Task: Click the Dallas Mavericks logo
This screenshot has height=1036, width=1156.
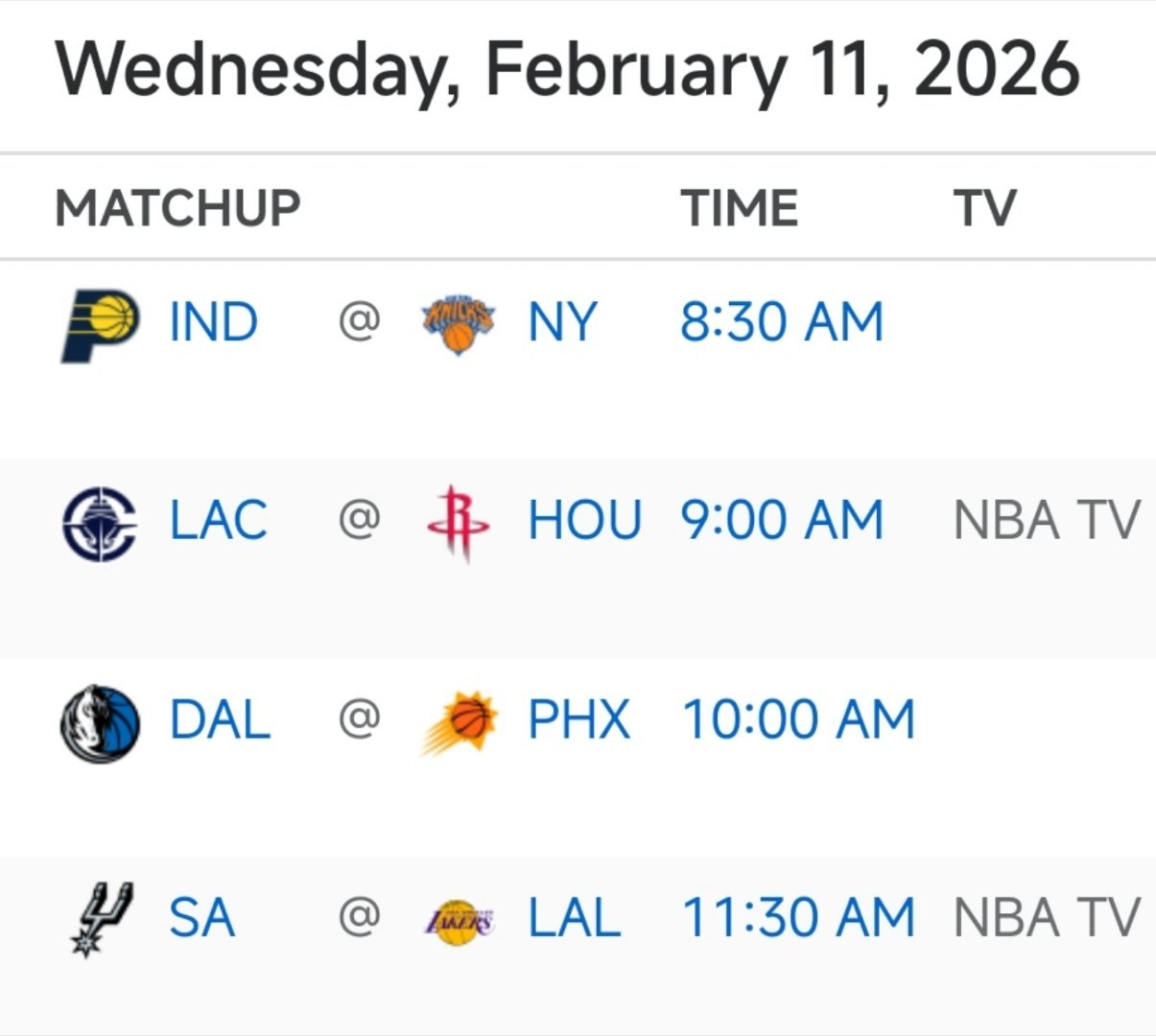Action: (x=100, y=722)
